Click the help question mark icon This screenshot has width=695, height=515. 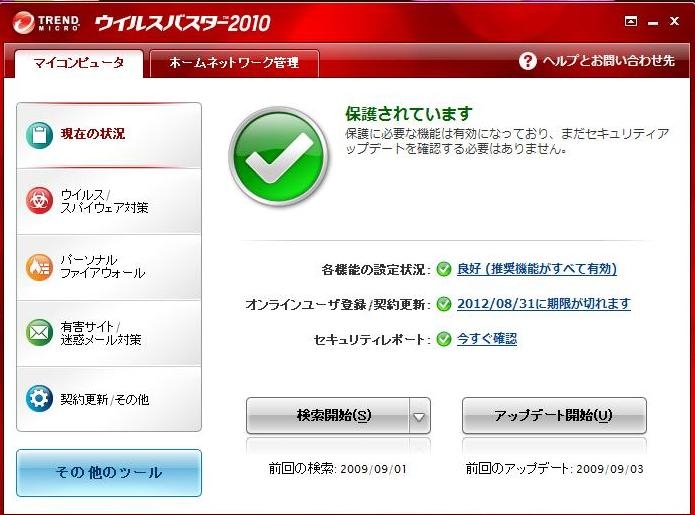(527, 61)
